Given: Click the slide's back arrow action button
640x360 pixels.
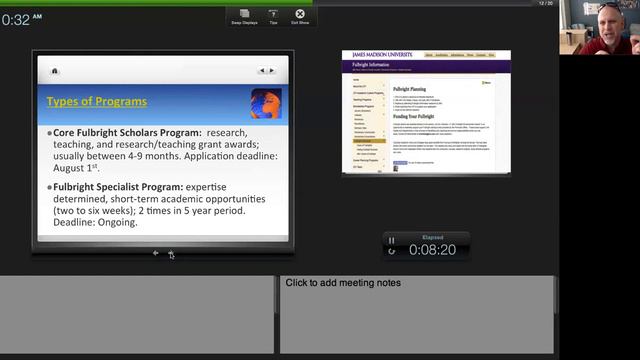Looking at the screenshot, I should point(262,71).
